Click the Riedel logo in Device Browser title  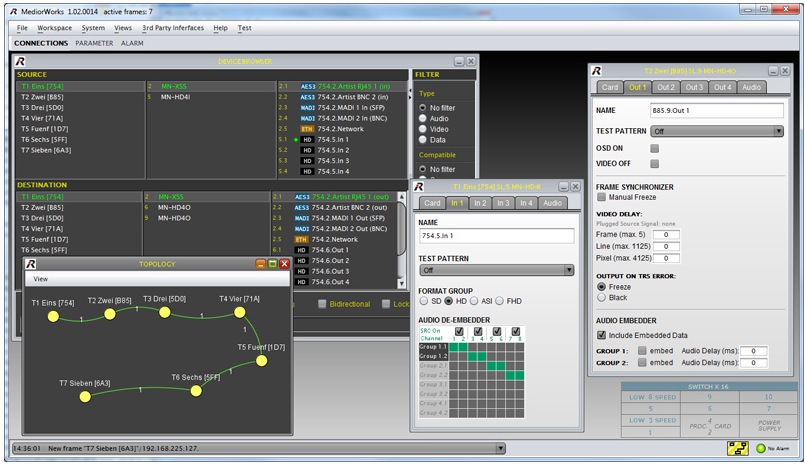[x=20, y=61]
